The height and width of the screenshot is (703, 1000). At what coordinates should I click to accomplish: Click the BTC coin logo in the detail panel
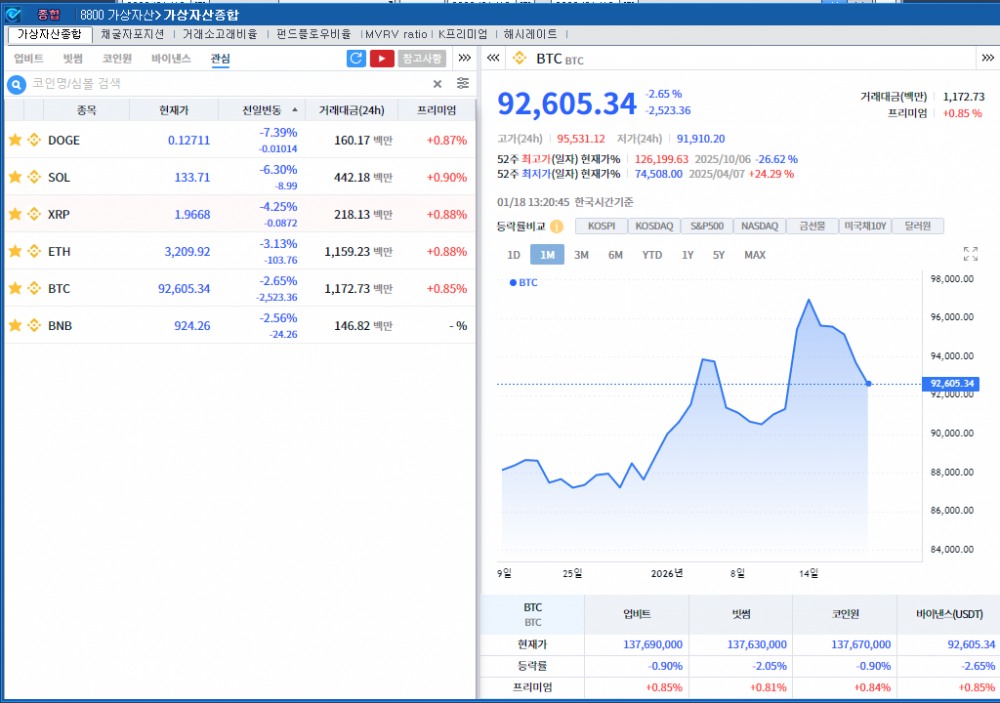pyautogui.click(x=518, y=58)
